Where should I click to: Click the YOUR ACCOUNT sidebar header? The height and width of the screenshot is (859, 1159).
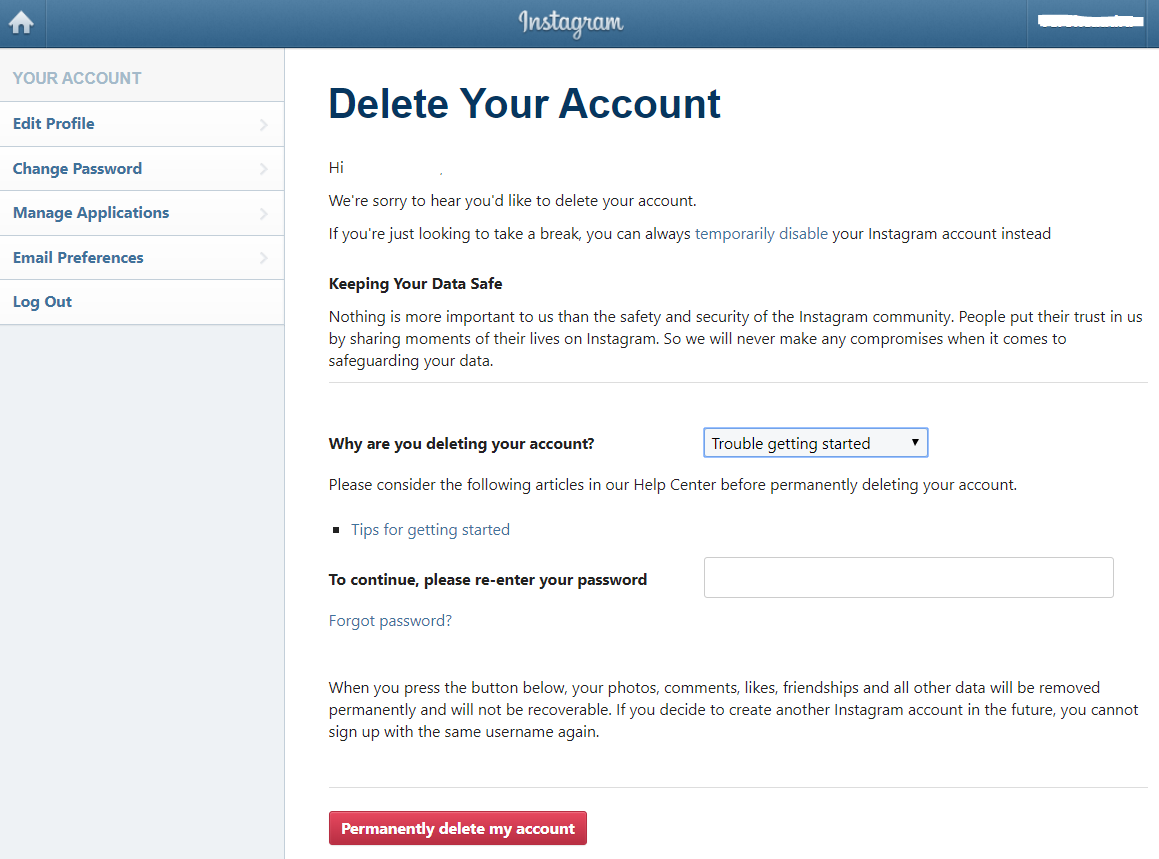tap(77, 78)
